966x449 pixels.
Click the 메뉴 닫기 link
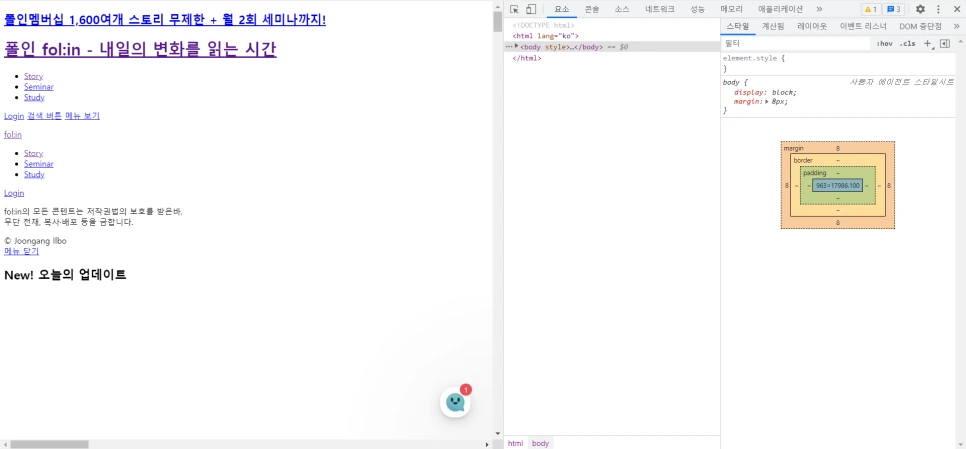tap(22, 251)
